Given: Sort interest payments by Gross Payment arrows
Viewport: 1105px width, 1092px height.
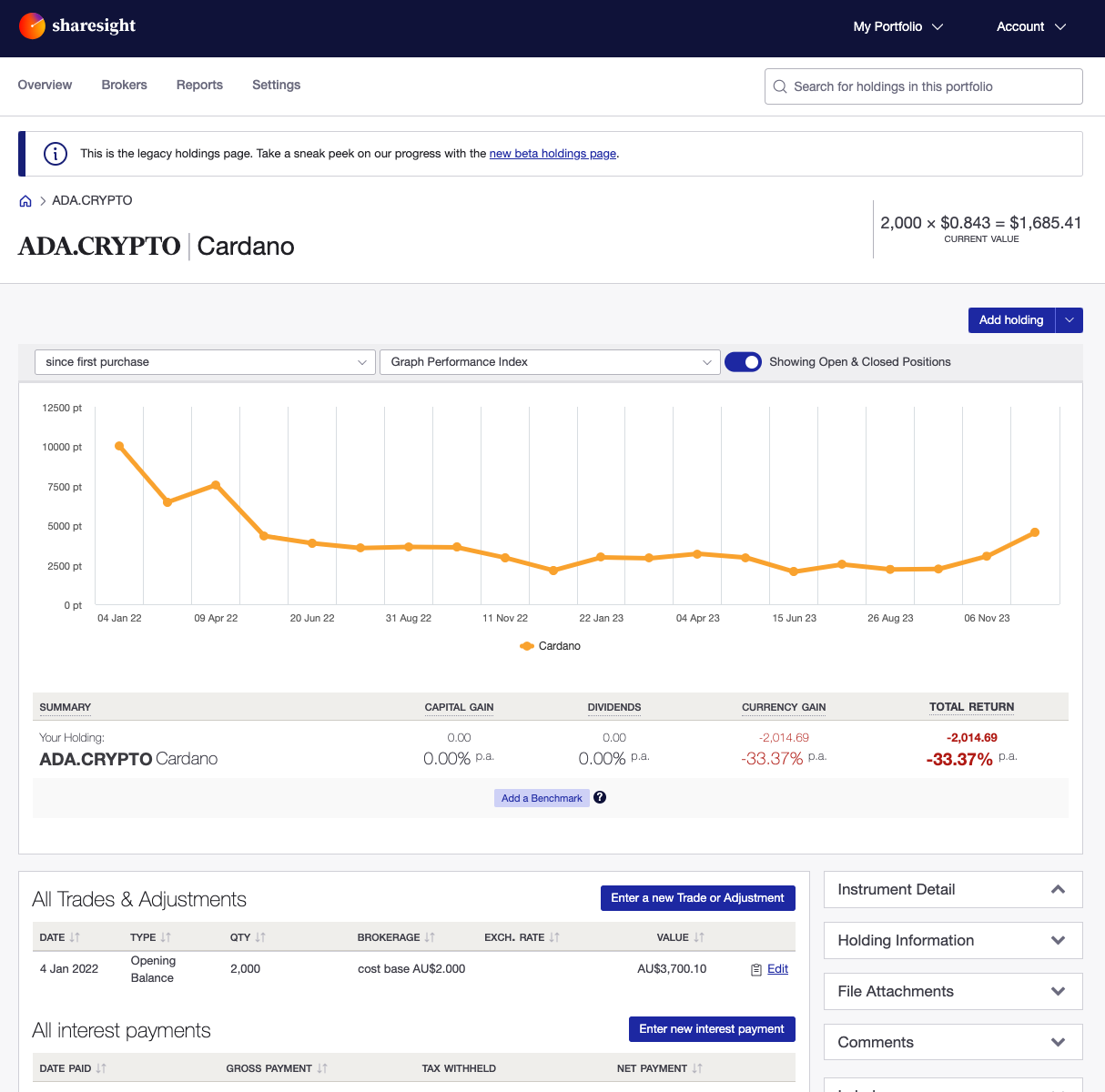Looking at the screenshot, I should coord(322,1068).
